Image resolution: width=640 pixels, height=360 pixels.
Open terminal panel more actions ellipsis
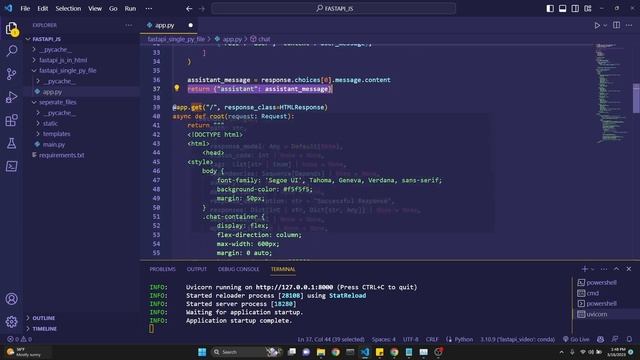604,269
